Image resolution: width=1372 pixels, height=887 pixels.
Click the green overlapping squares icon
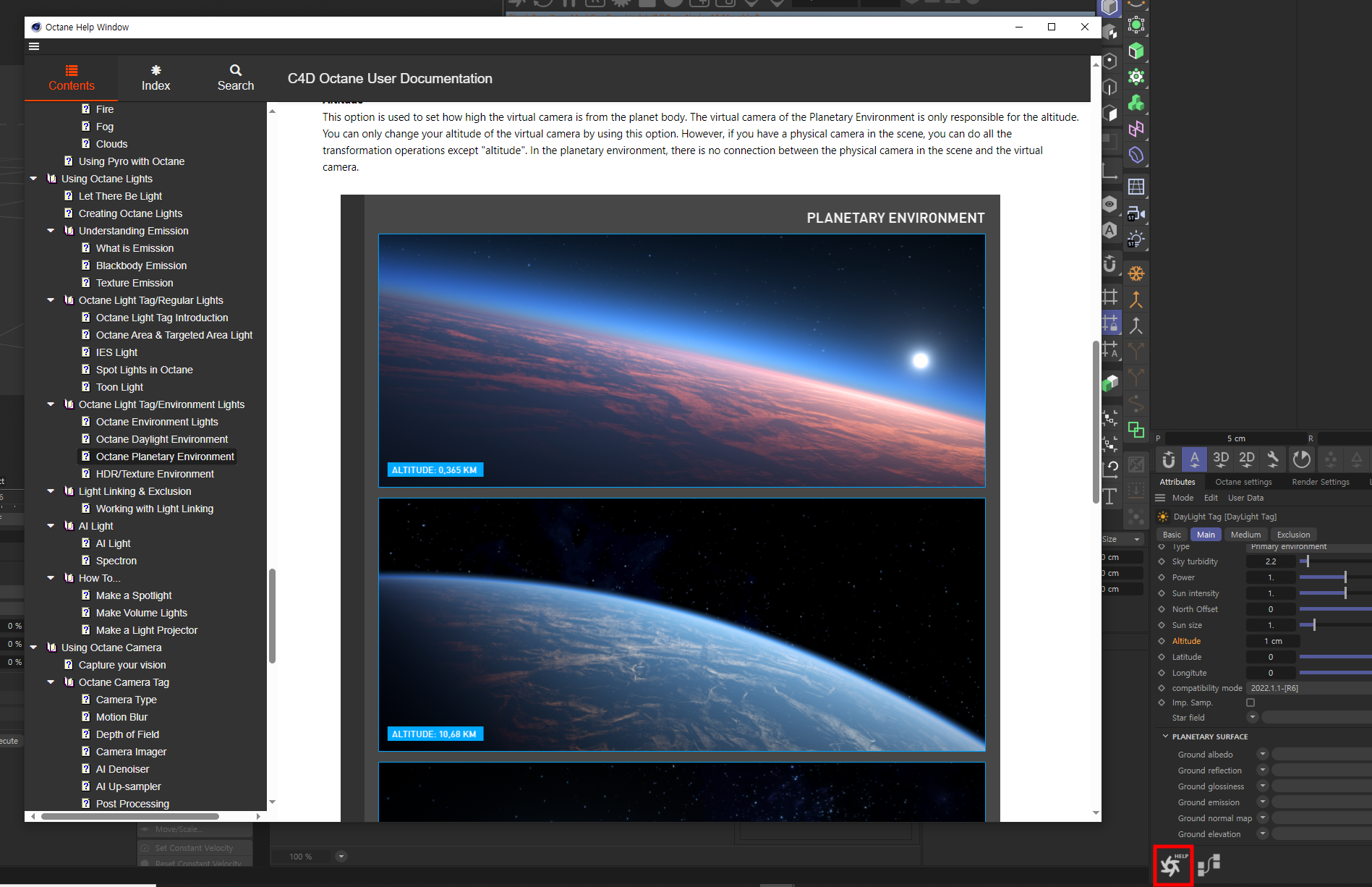[x=1136, y=430]
